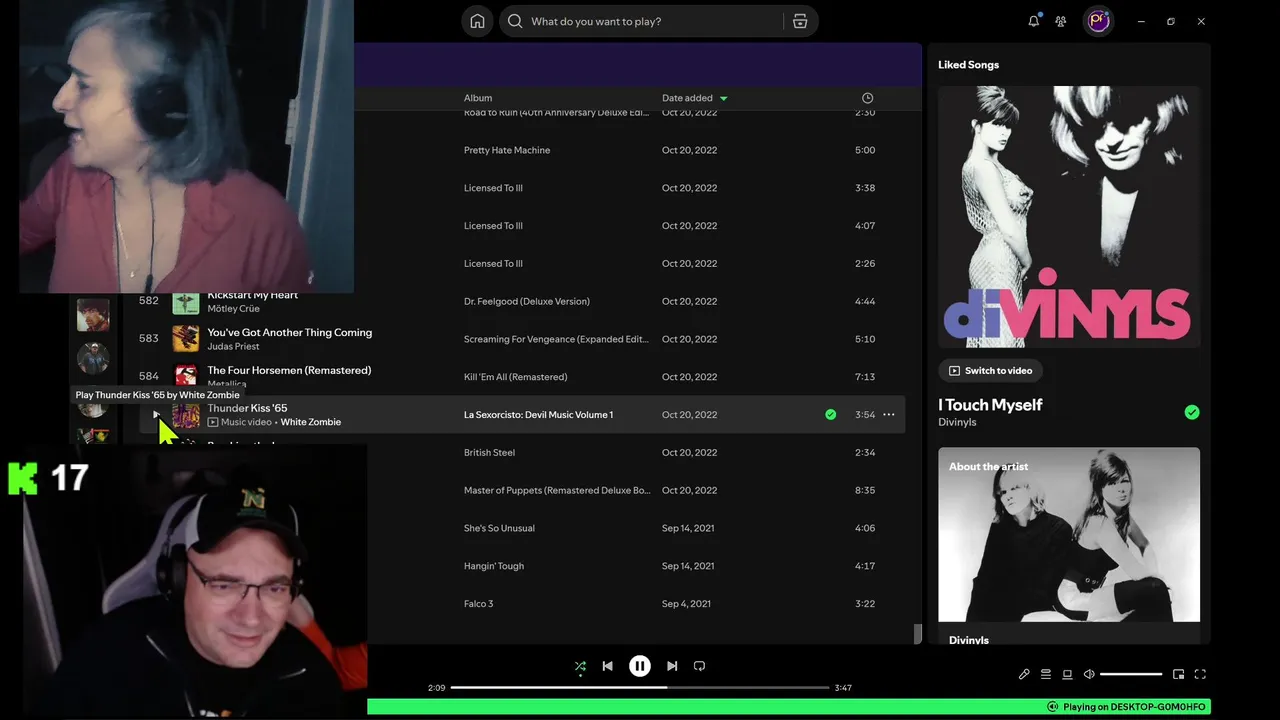Open album Dr. Feelgood (Deluxe Version)
The height and width of the screenshot is (720, 1280).
coord(527,301)
